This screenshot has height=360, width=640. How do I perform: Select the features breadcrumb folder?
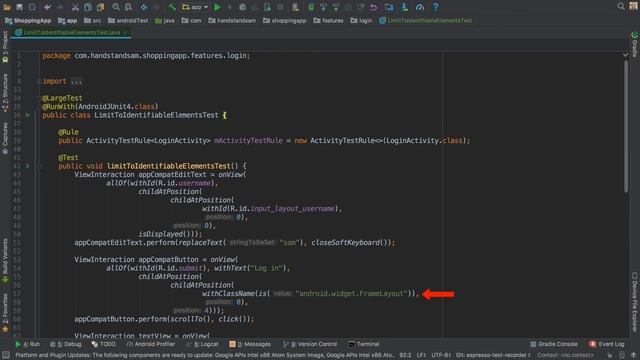329,20
